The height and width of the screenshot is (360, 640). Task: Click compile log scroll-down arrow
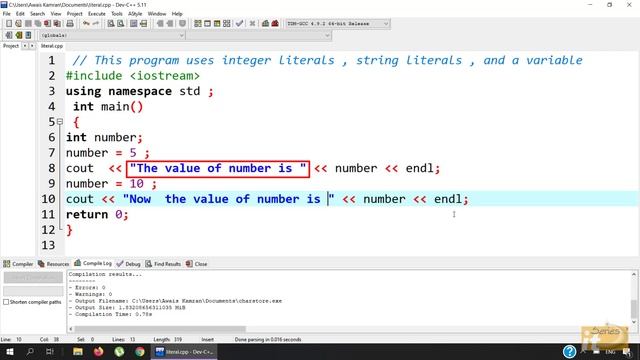634,322
